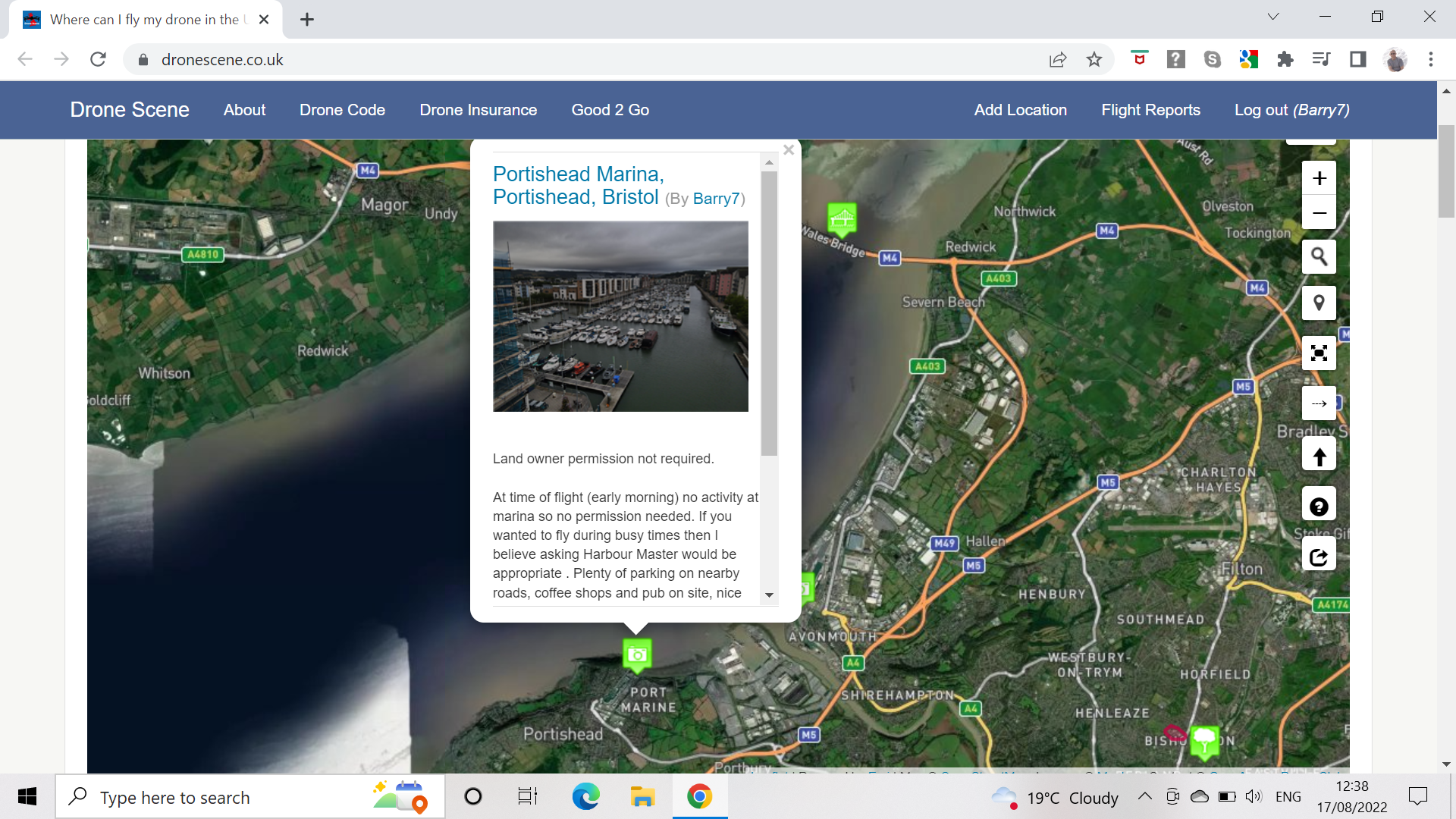Go to Drone Scene home logo

point(130,110)
